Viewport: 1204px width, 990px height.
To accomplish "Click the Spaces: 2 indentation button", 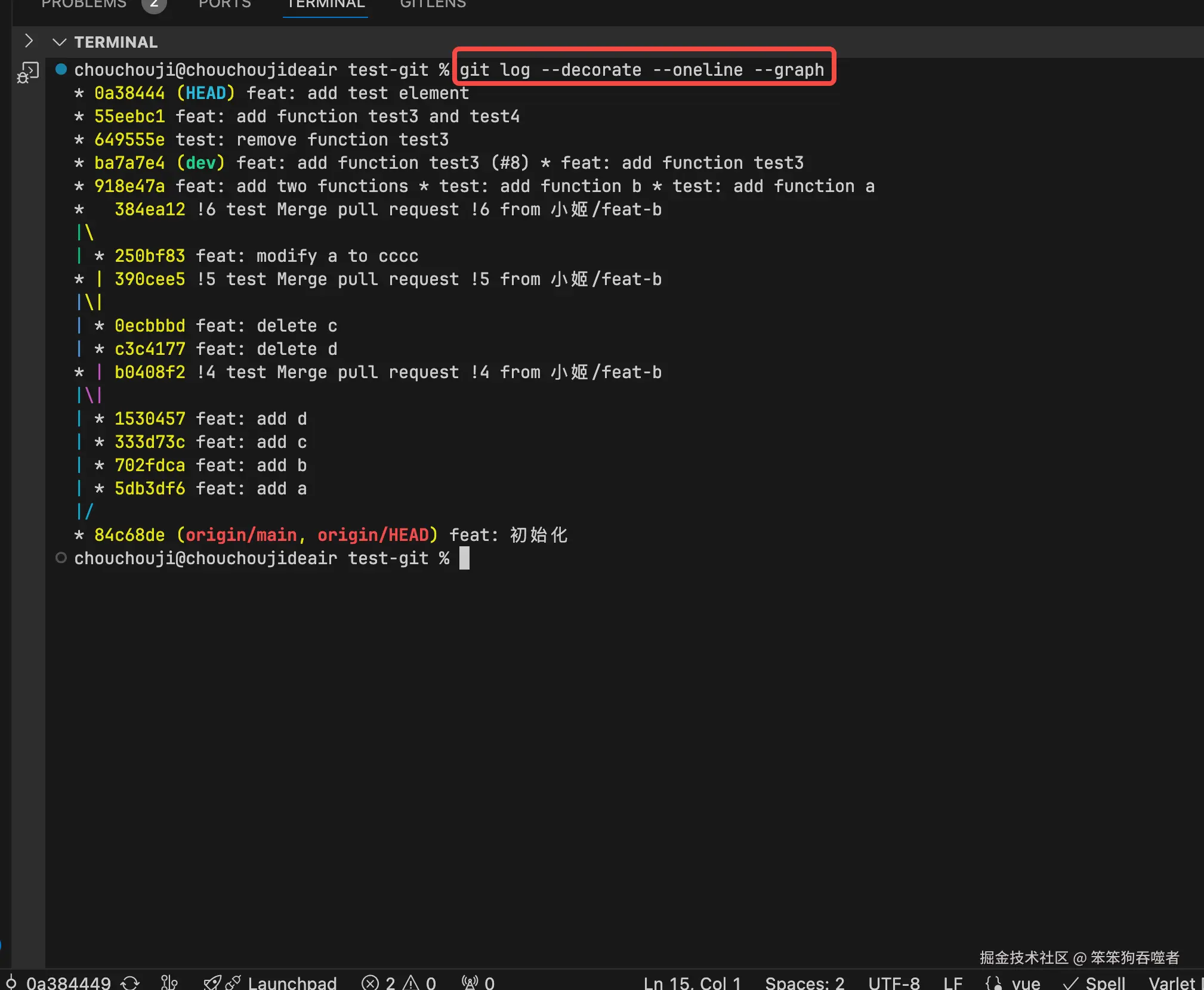I will 804,982.
